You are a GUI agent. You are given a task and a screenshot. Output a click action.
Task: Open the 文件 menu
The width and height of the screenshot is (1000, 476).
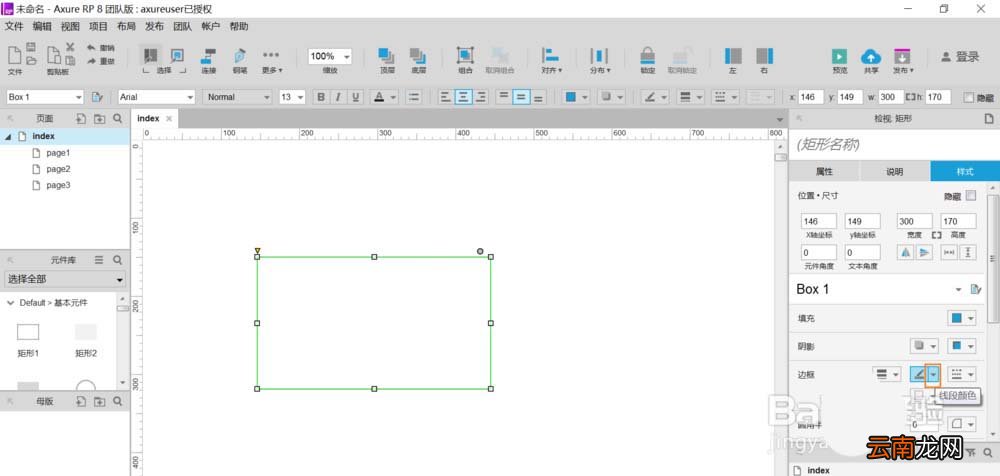click(x=14, y=26)
